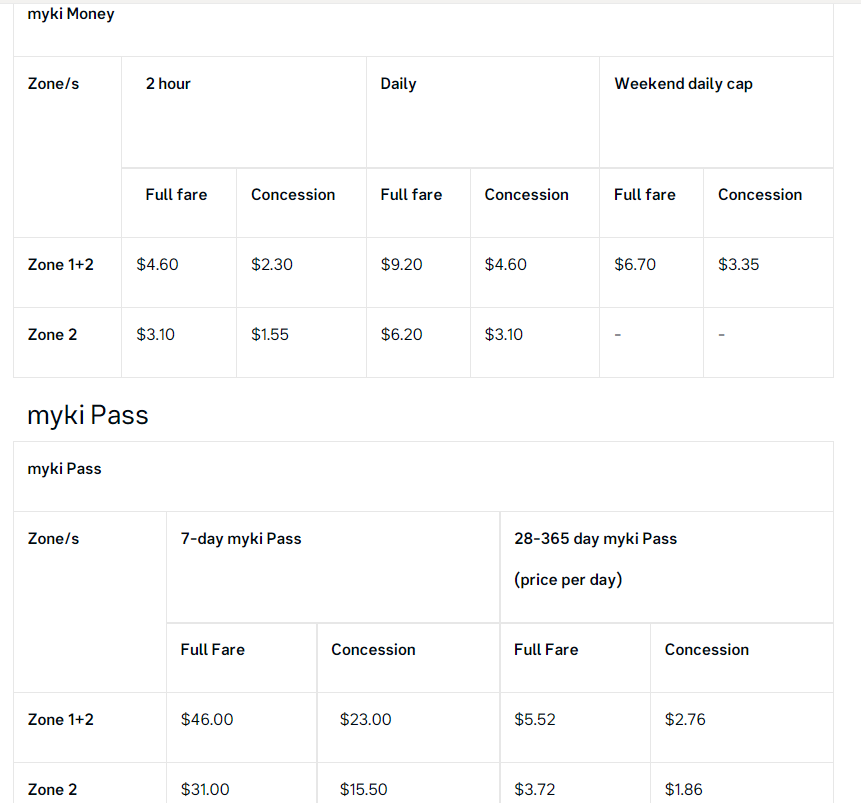Select the $46.00 7-day pass price
Screen dimensions: 861x803
point(207,720)
